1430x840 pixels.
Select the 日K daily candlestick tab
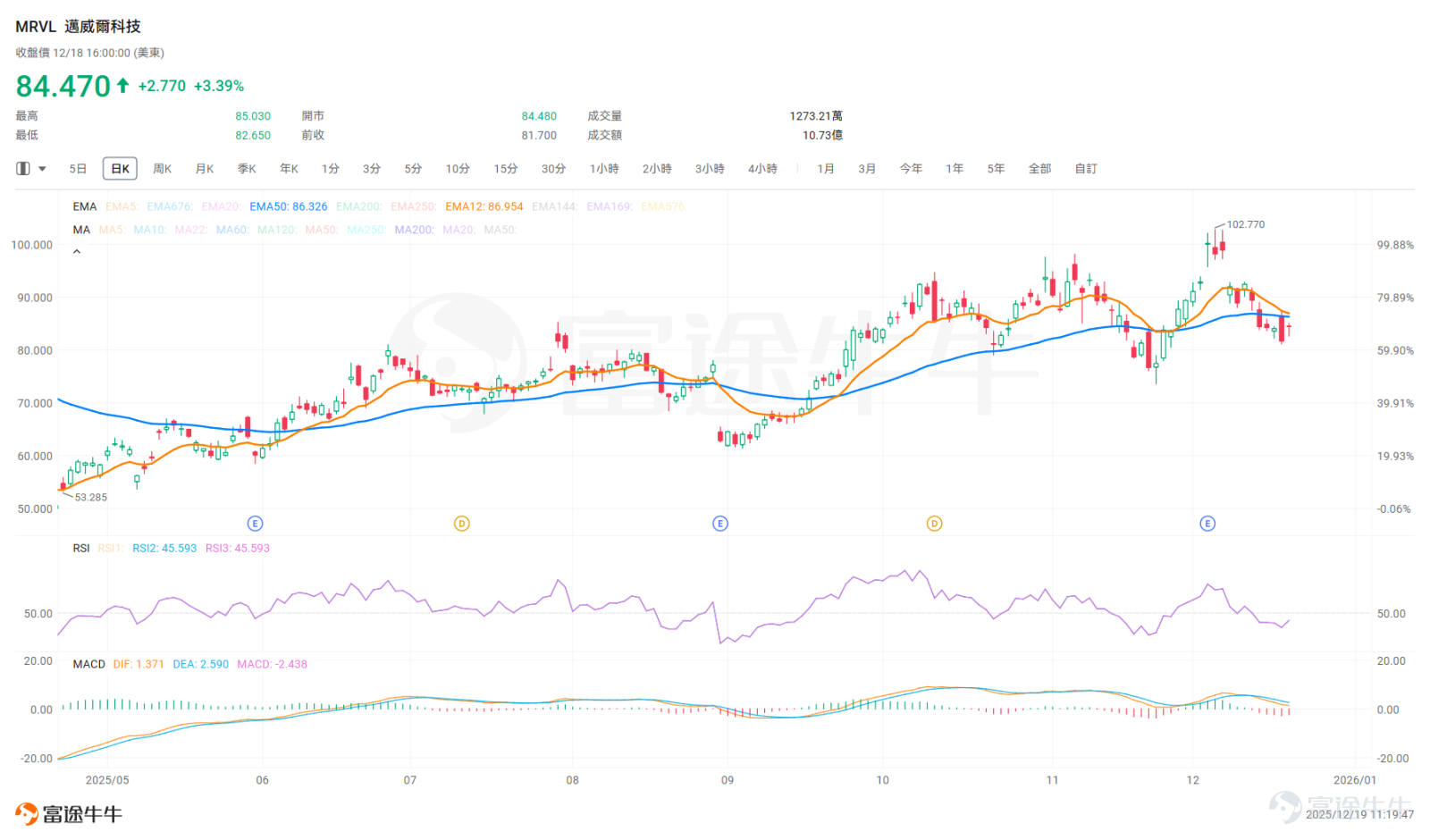(x=120, y=169)
